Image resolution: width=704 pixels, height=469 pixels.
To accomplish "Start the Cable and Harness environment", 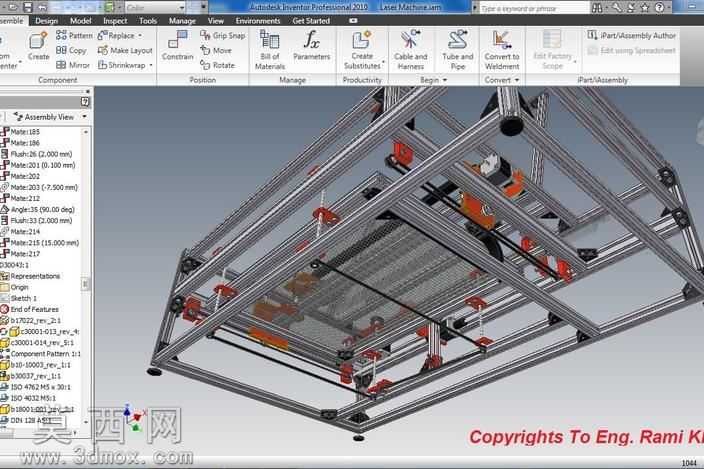I will (x=410, y=50).
